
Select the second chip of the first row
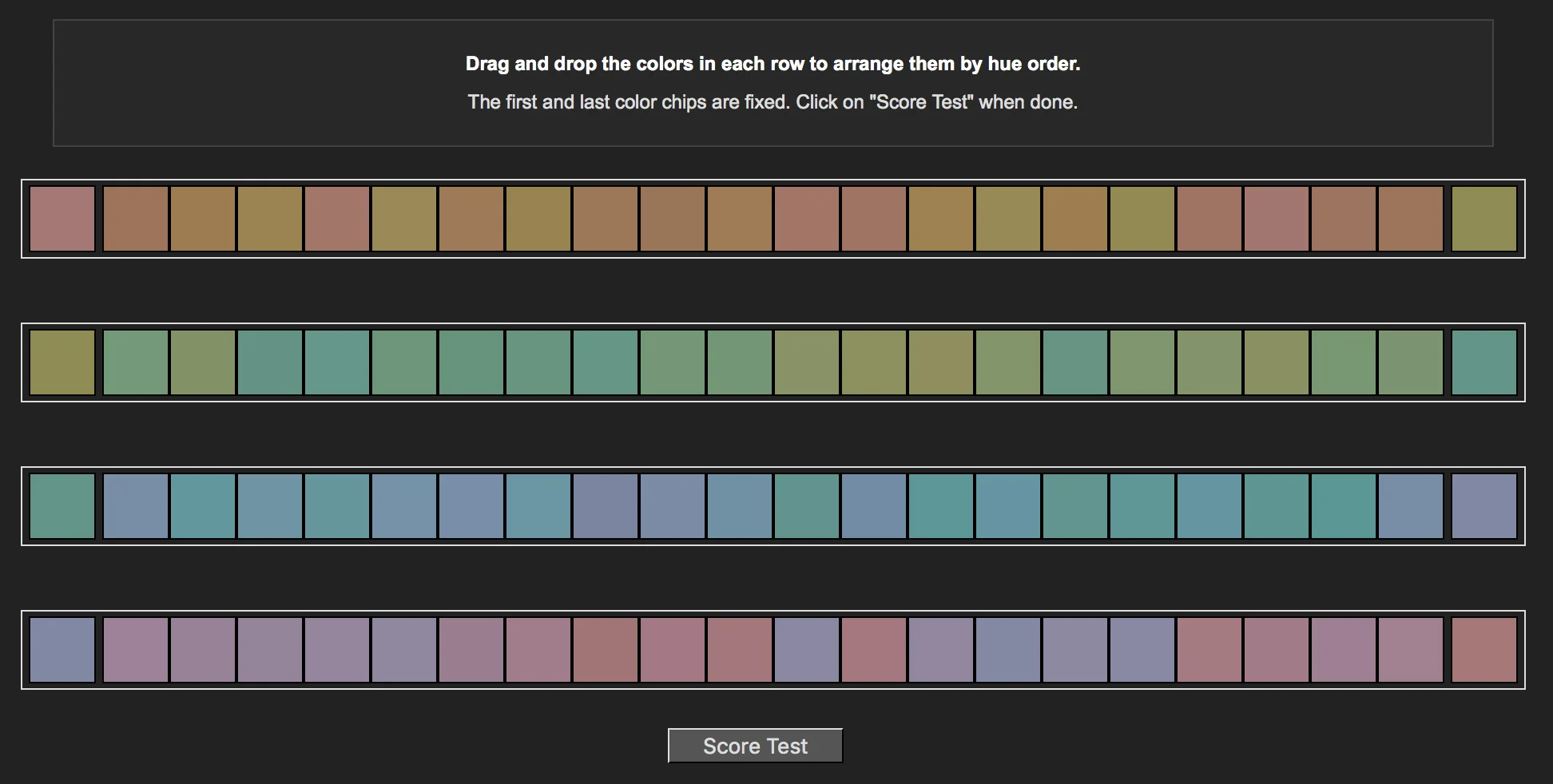136,219
